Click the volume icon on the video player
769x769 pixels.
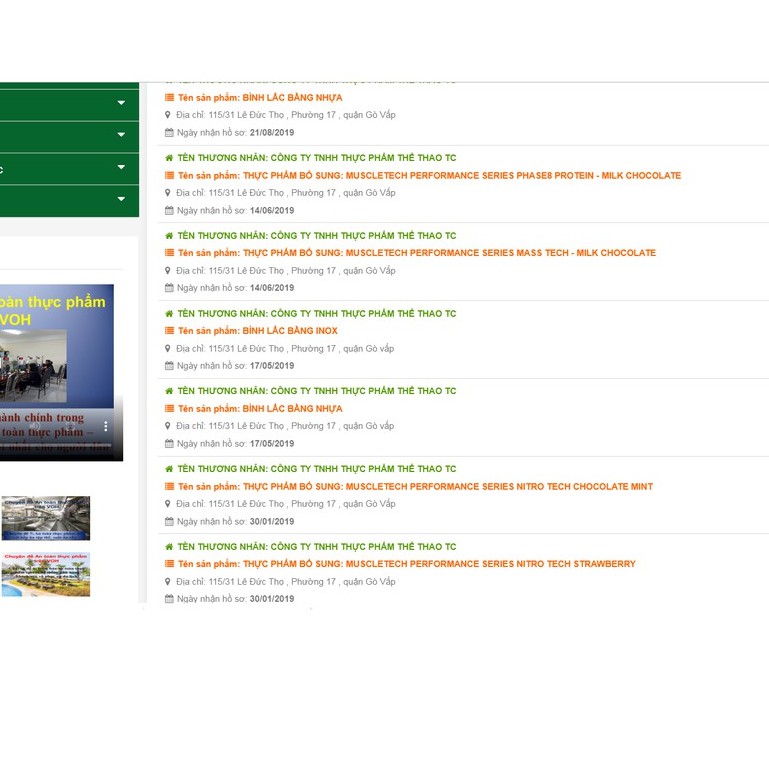pos(34,427)
